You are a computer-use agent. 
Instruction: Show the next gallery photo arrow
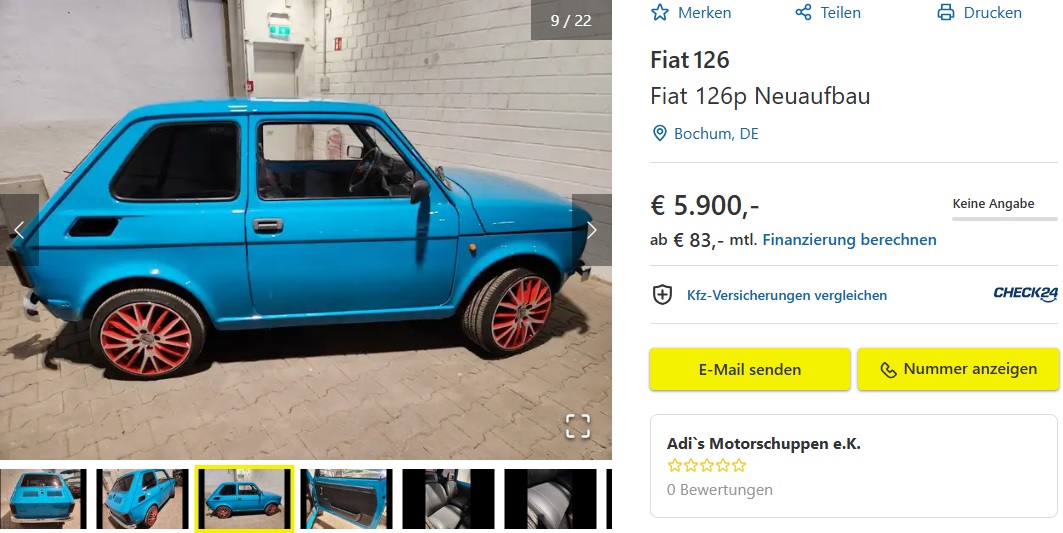[592, 230]
